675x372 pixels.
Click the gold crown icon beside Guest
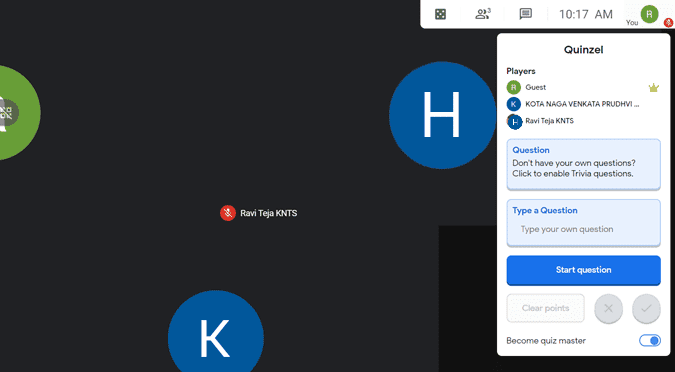[653, 87]
